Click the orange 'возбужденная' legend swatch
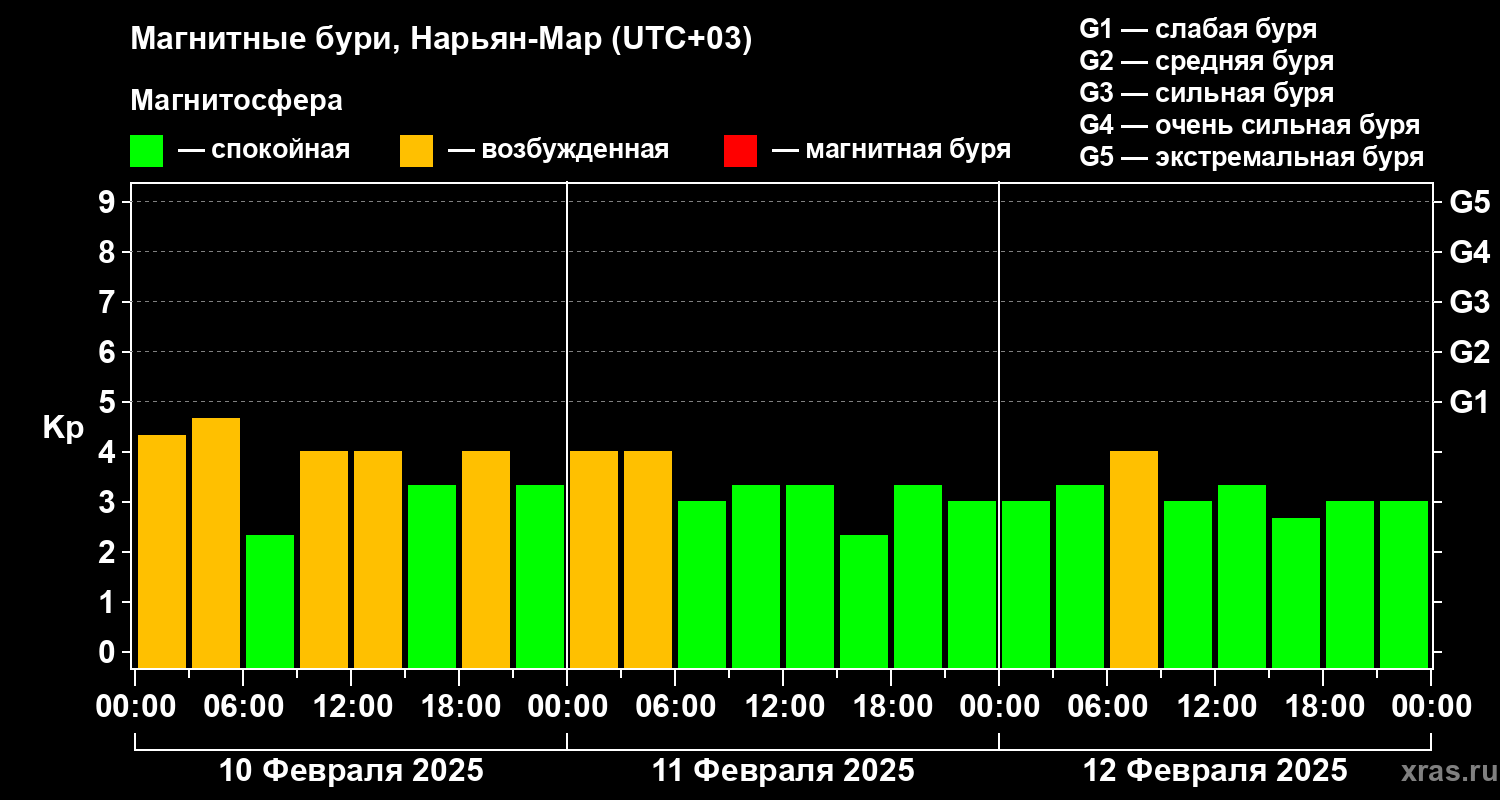Image resolution: width=1500 pixels, height=800 pixels. pos(416,151)
